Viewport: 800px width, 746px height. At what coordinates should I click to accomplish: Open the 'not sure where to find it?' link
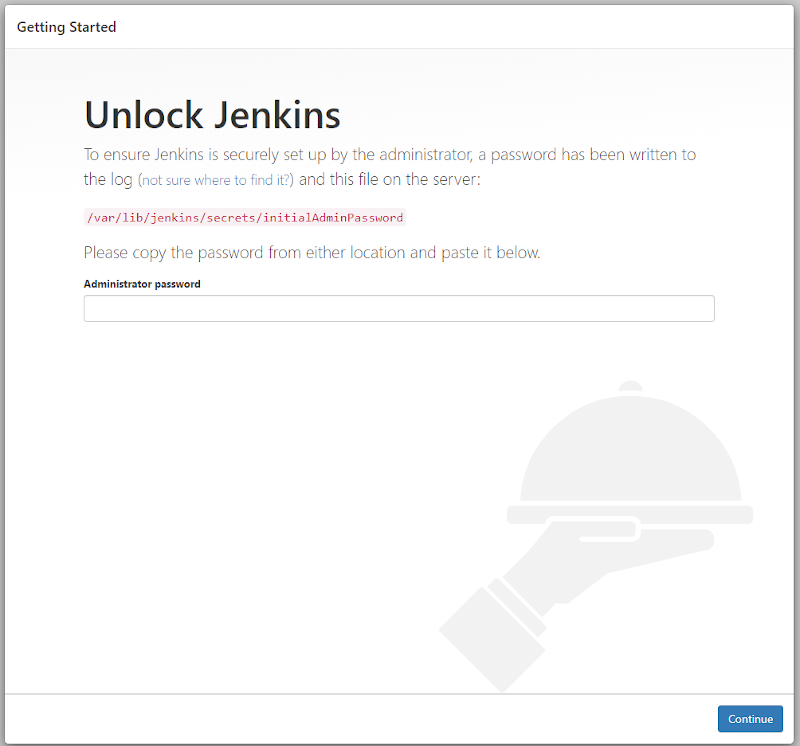pos(216,180)
